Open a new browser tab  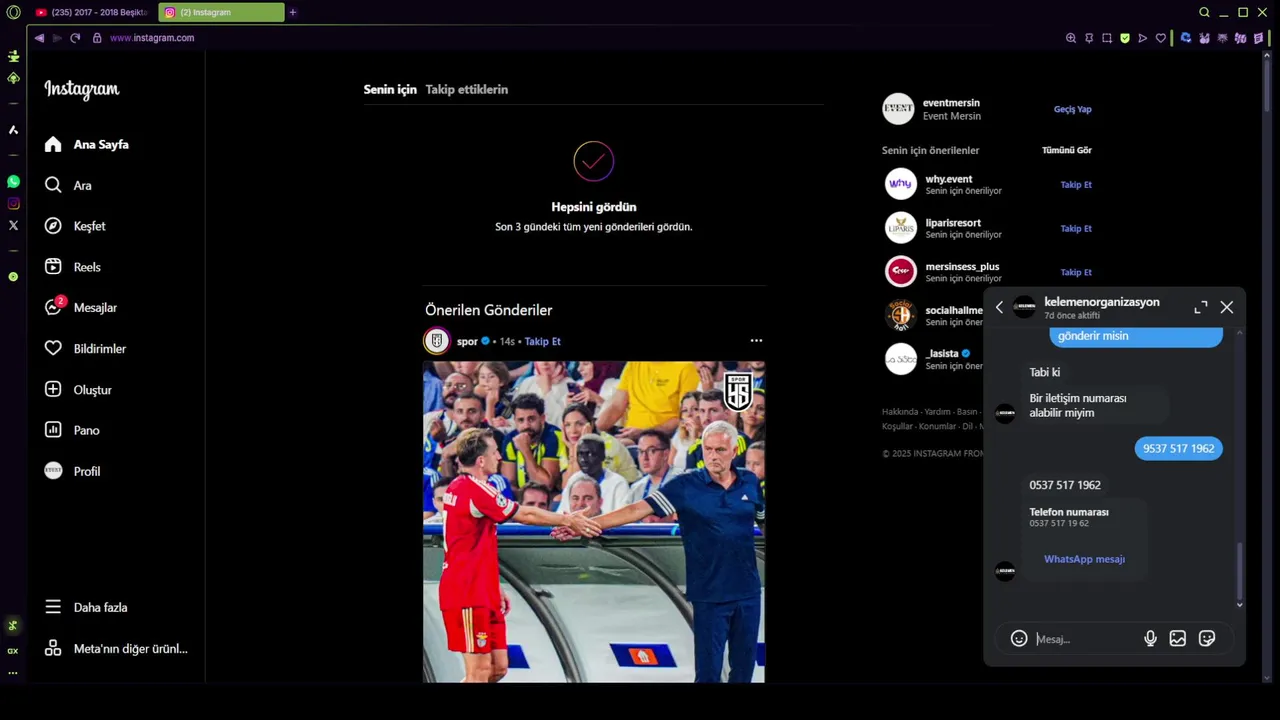(x=293, y=12)
